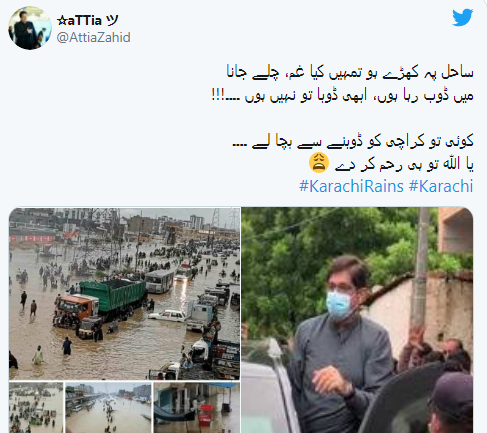Open the AttiaZahid profile avatar
The height and width of the screenshot is (433, 487).
click(30, 28)
